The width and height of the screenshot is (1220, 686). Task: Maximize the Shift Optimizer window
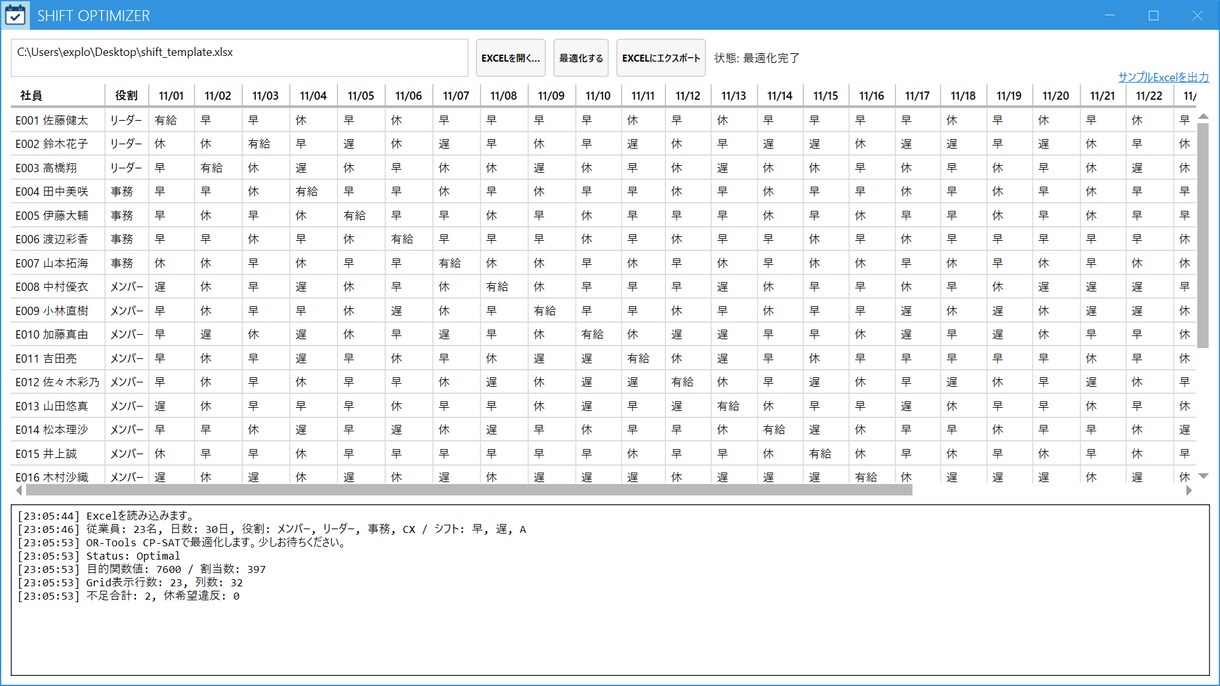1153,15
